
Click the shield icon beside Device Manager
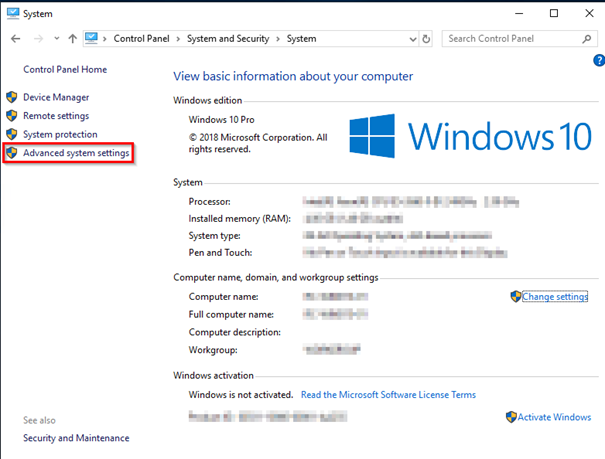tap(12, 98)
